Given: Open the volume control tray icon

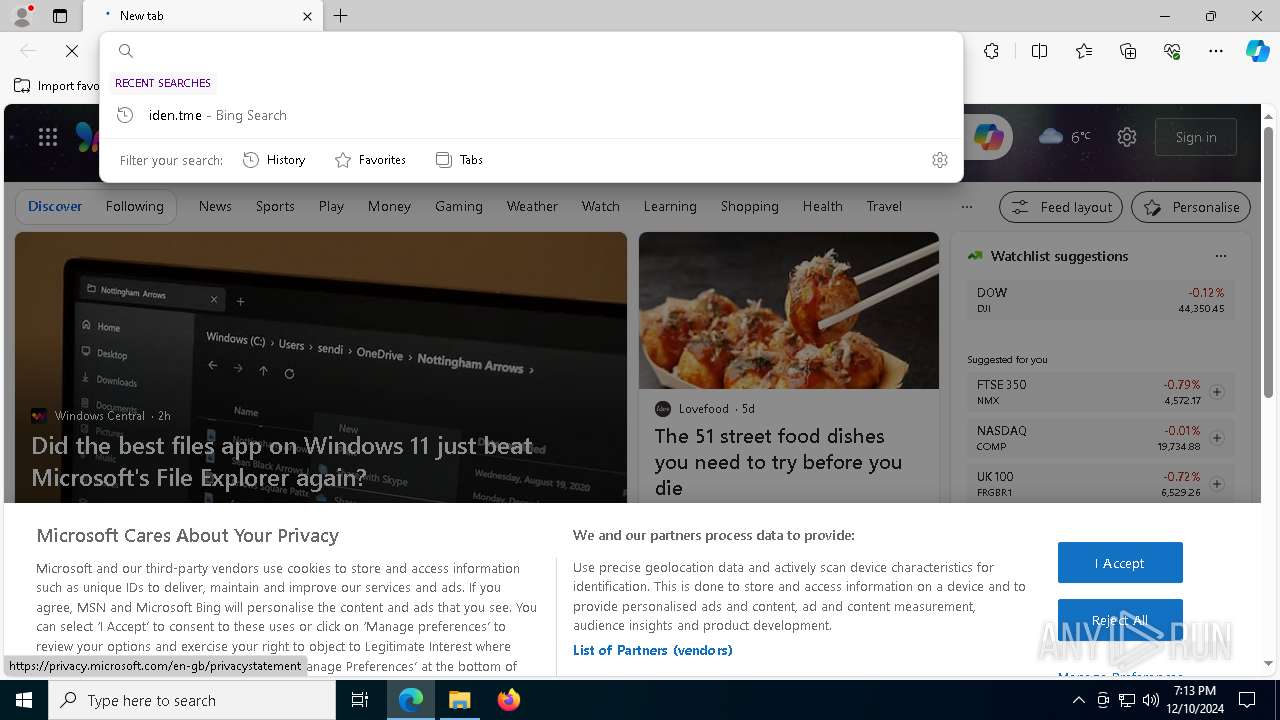Looking at the screenshot, I should pos(1150,700).
